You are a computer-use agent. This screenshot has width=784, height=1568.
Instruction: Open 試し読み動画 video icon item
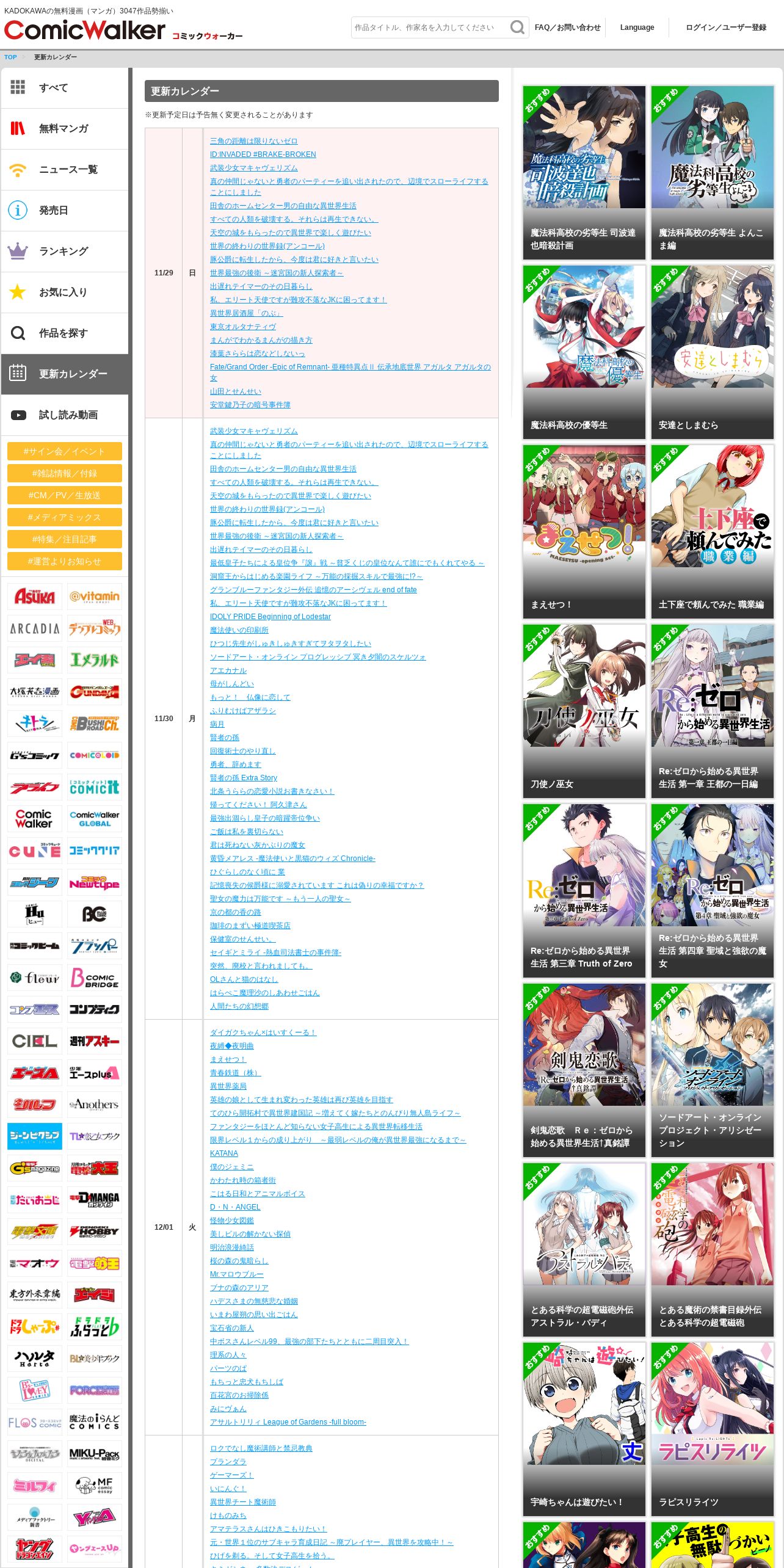tap(18, 415)
